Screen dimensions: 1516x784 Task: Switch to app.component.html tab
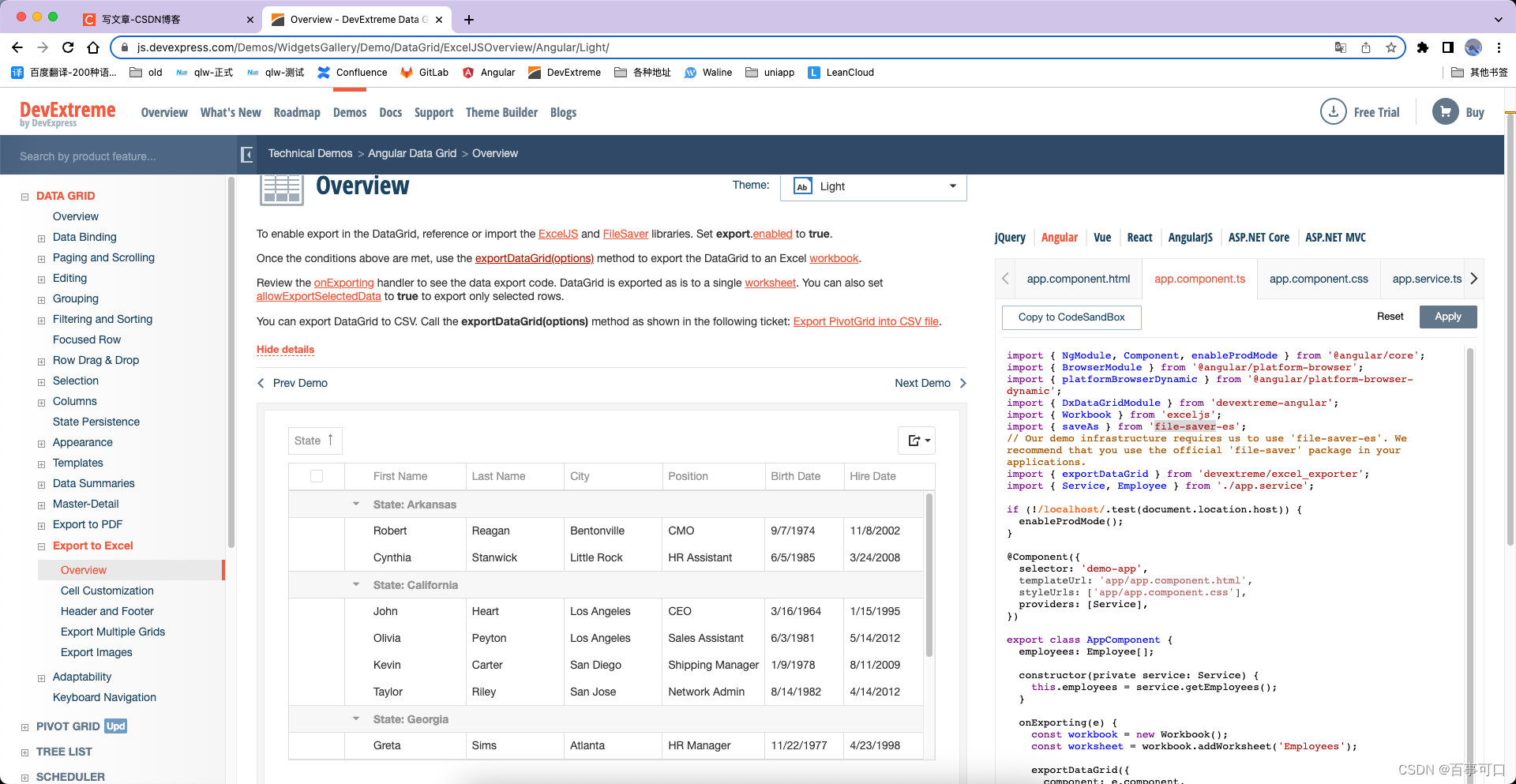coord(1078,279)
